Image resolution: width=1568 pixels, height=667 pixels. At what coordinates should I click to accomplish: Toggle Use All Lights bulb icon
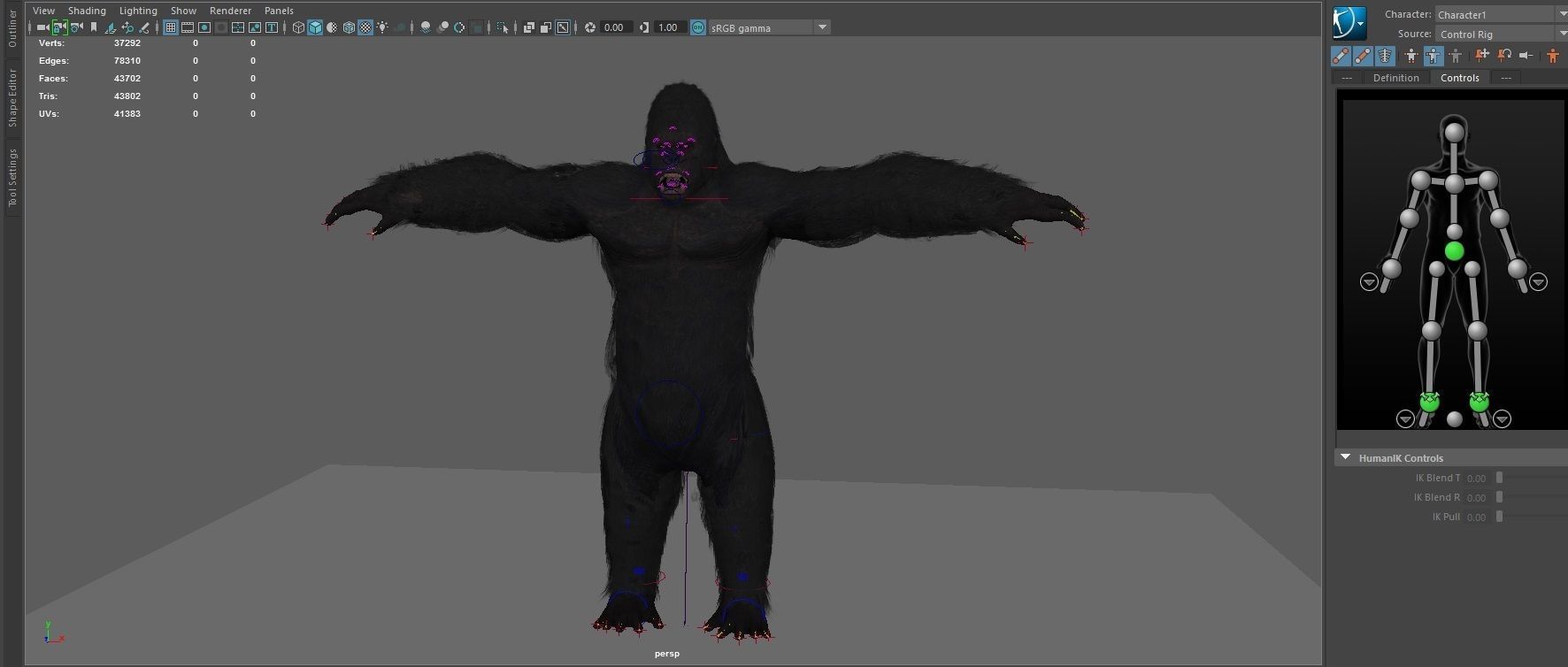pyautogui.click(x=382, y=27)
